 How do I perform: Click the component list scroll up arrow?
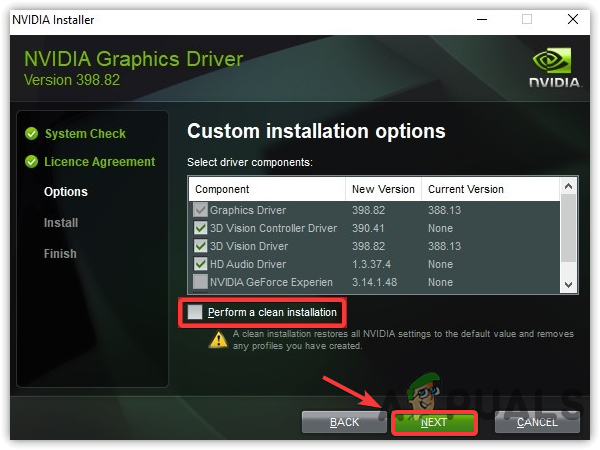569,186
